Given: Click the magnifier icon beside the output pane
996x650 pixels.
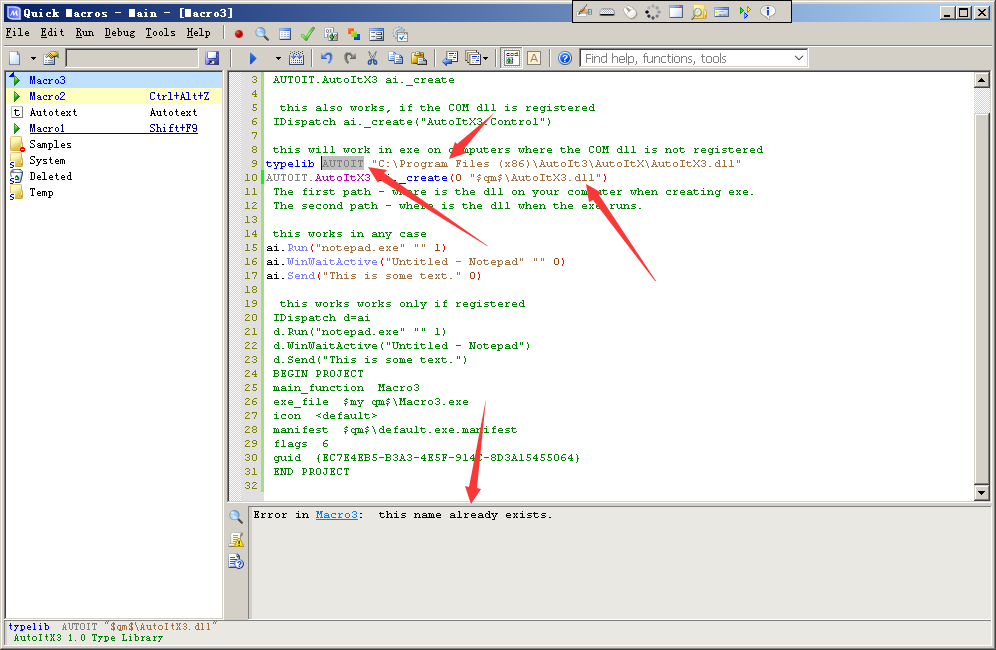Looking at the screenshot, I should coord(236,517).
